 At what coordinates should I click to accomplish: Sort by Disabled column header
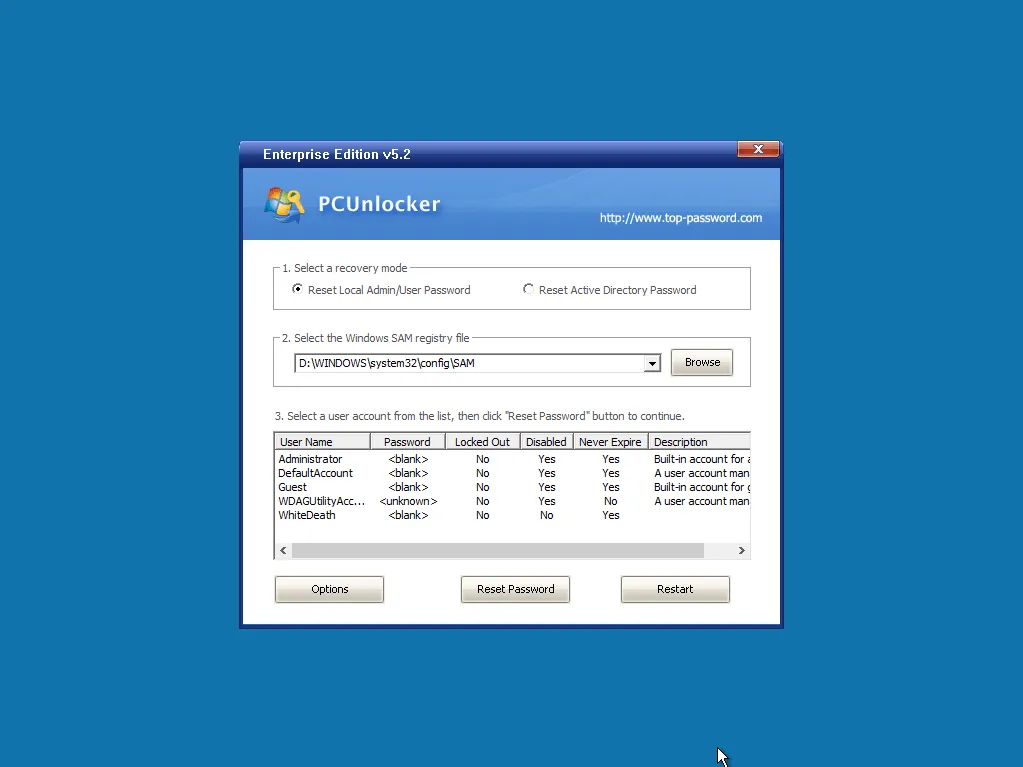coord(546,442)
